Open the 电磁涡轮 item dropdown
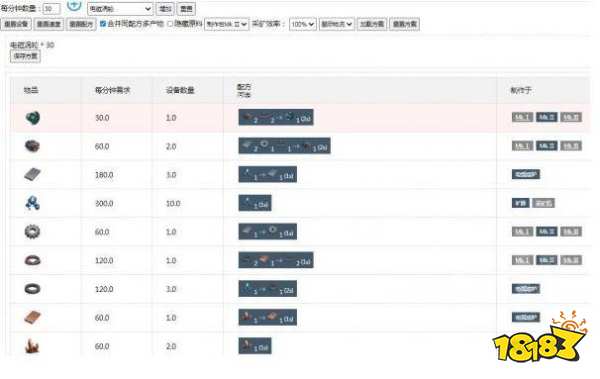 tap(120, 8)
